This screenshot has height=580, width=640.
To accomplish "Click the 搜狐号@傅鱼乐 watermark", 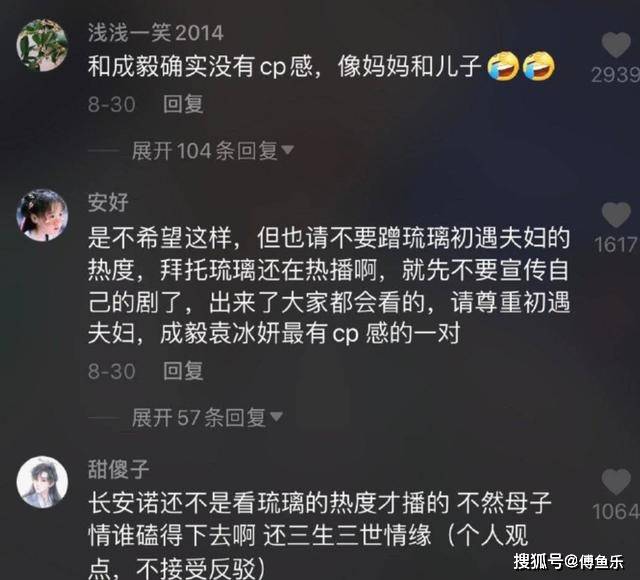I will click(x=569, y=561).
